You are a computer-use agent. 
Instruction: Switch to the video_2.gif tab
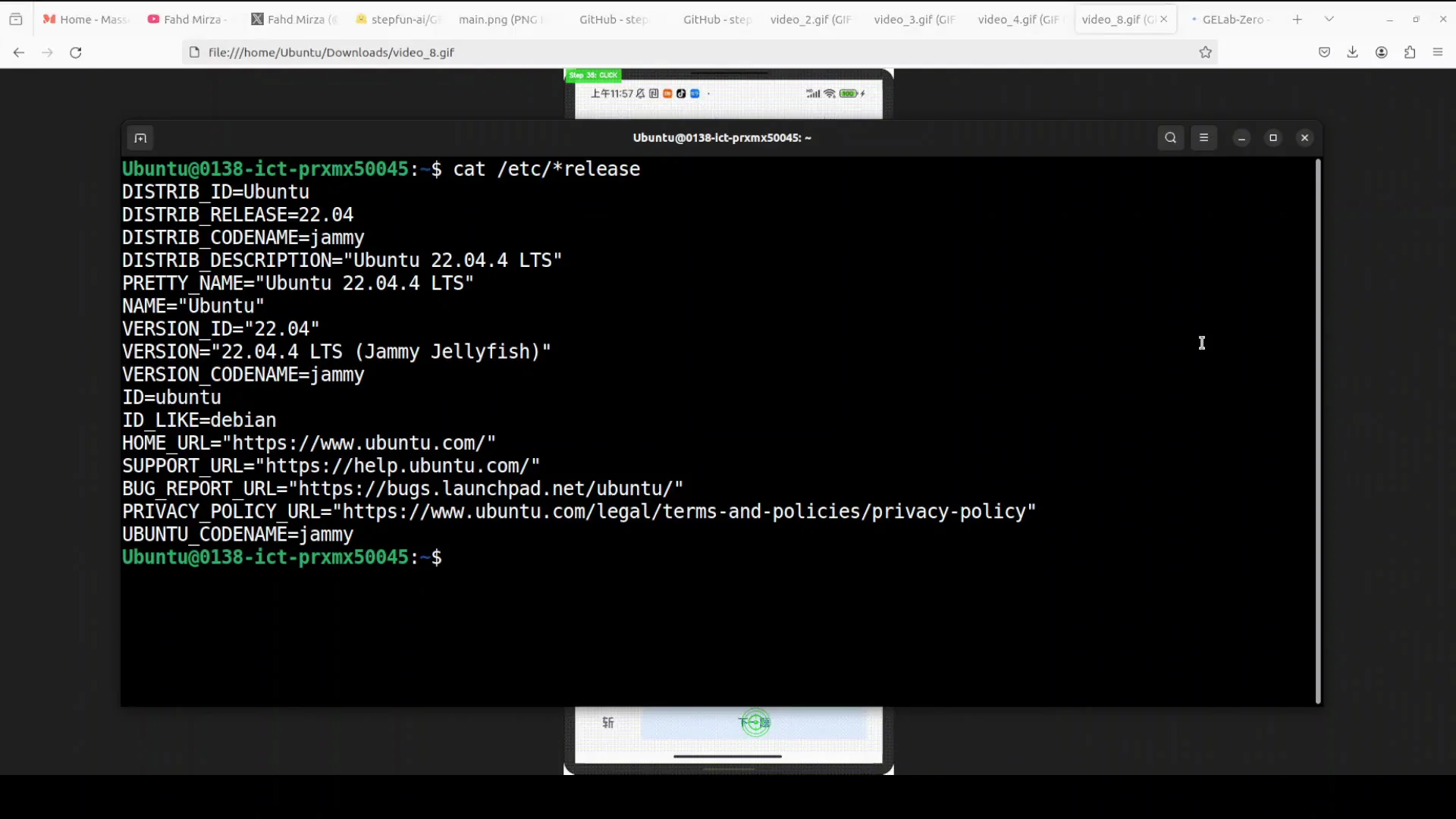tap(810, 19)
